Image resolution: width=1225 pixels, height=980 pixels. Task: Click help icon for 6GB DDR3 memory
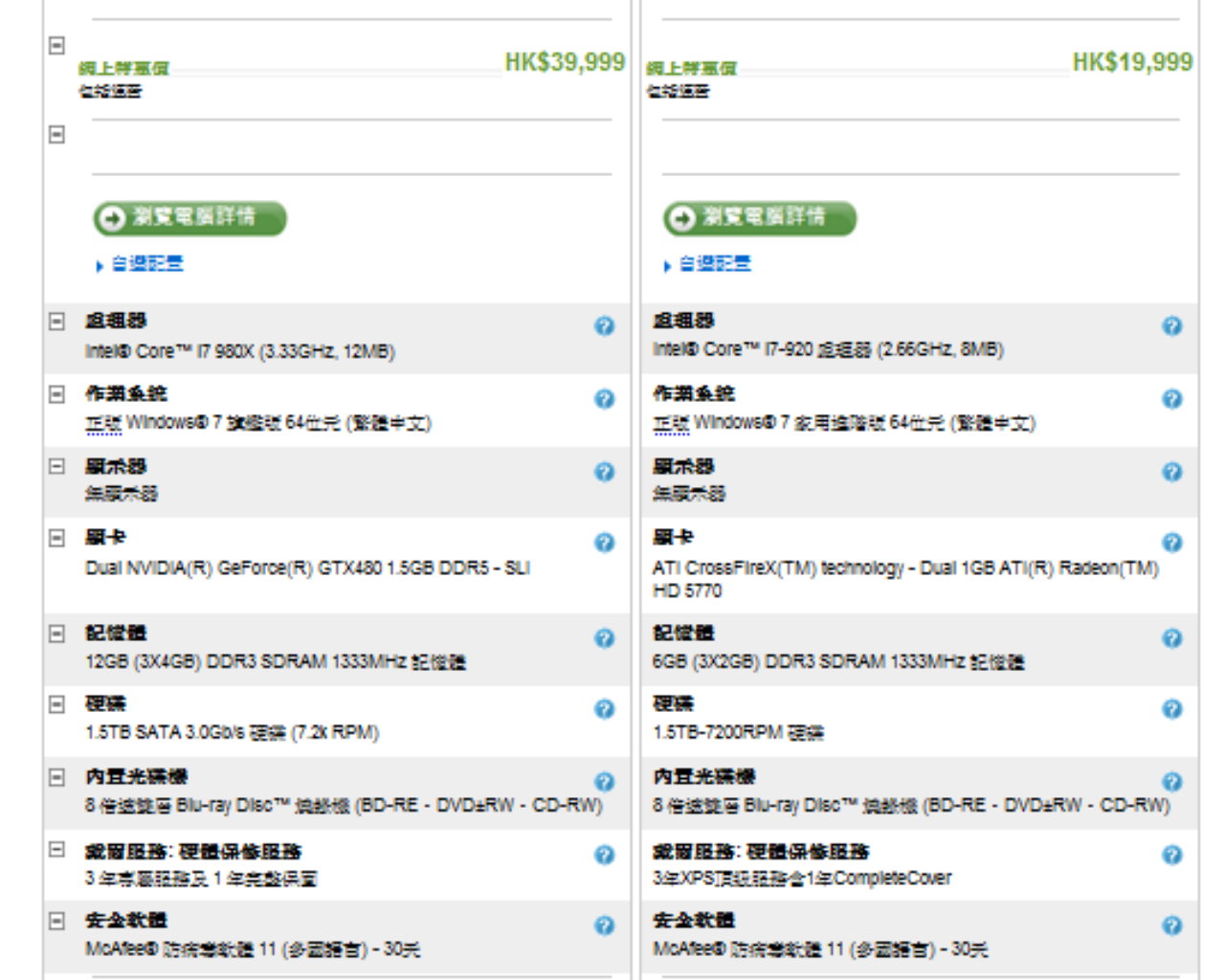click(1171, 638)
